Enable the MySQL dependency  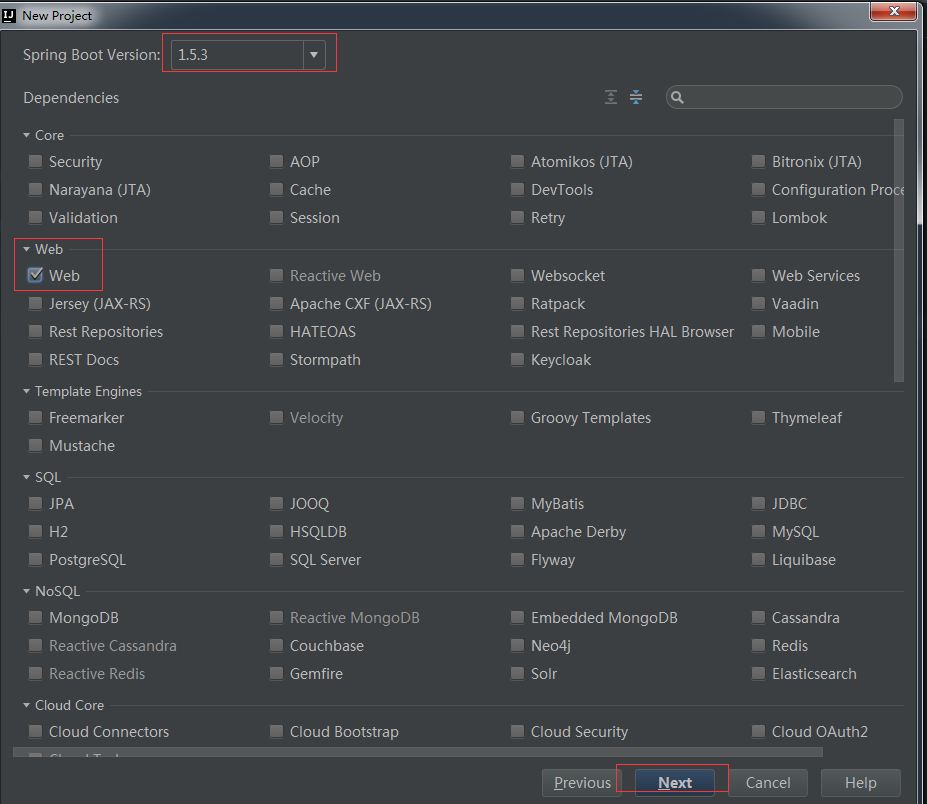pyautogui.click(x=758, y=531)
